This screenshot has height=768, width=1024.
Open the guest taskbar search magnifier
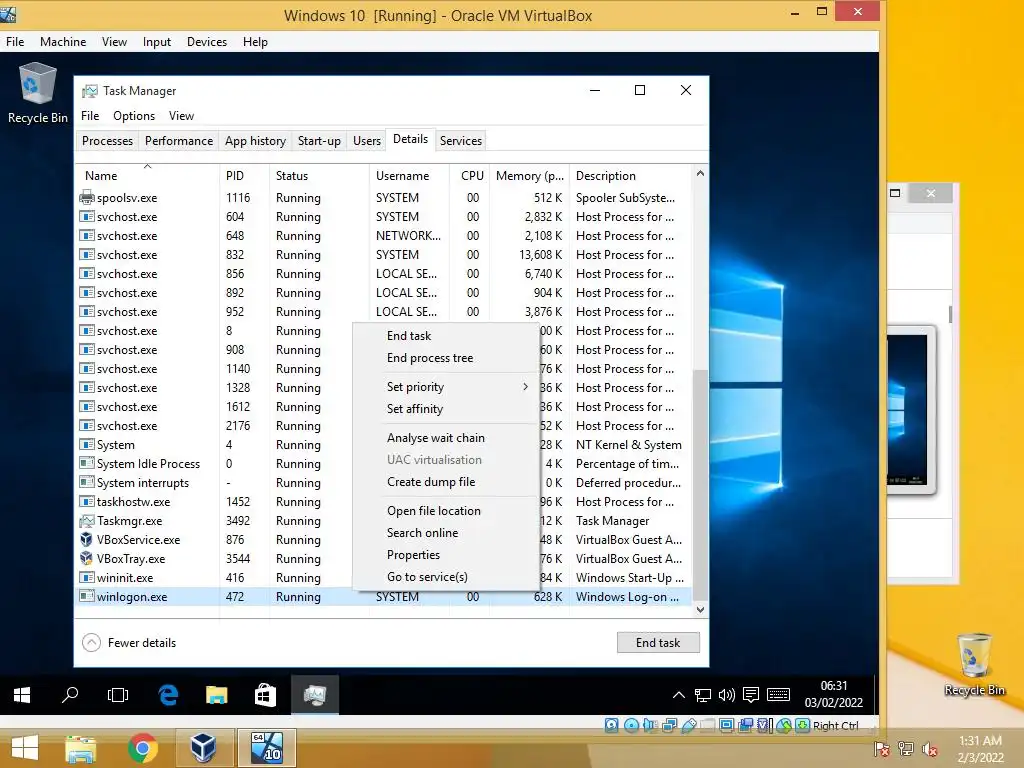70,695
